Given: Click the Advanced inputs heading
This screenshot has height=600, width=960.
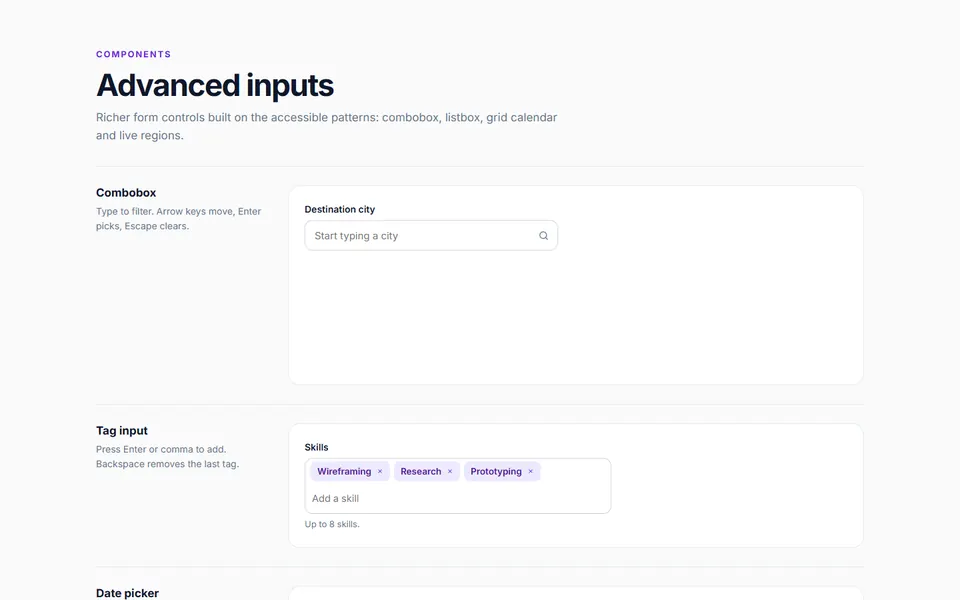Looking at the screenshot, I should (x=215, y=85).
